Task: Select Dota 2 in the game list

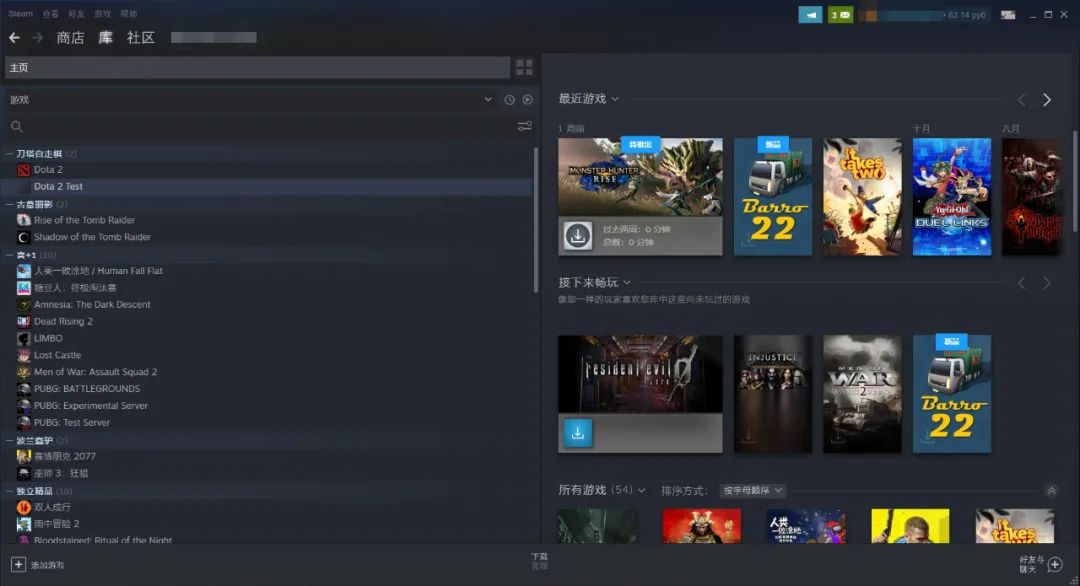Action: point(48,170)
